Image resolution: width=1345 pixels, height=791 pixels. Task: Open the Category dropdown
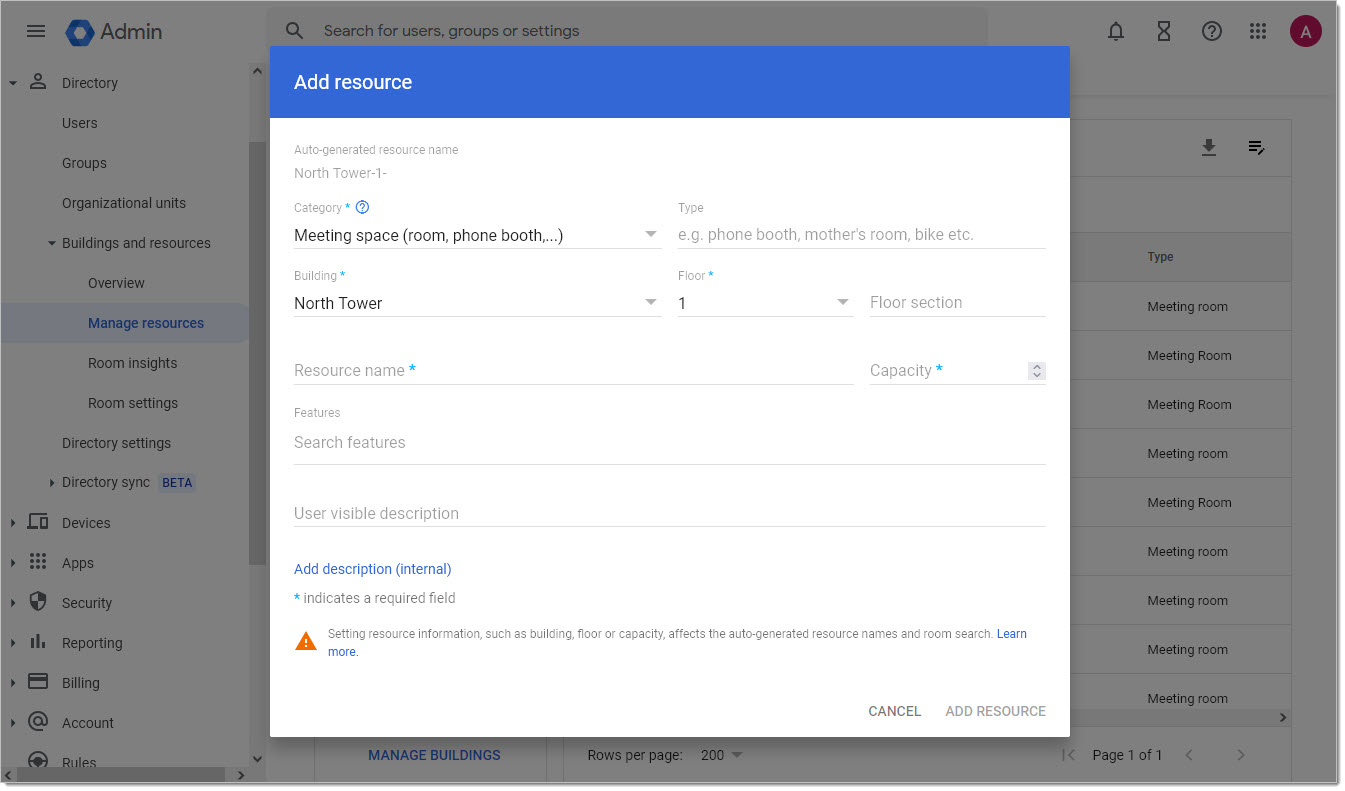tap(476, 235)
